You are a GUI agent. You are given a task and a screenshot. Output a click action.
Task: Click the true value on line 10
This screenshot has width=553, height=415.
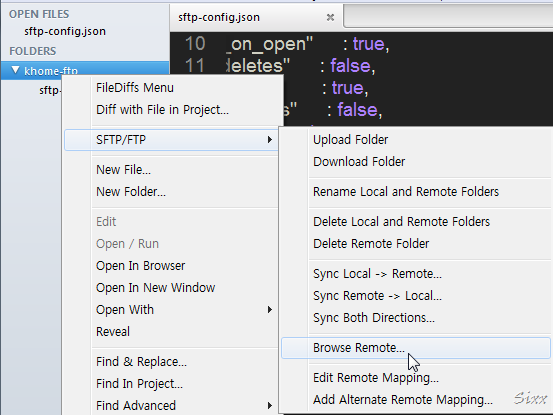[369, 44]
